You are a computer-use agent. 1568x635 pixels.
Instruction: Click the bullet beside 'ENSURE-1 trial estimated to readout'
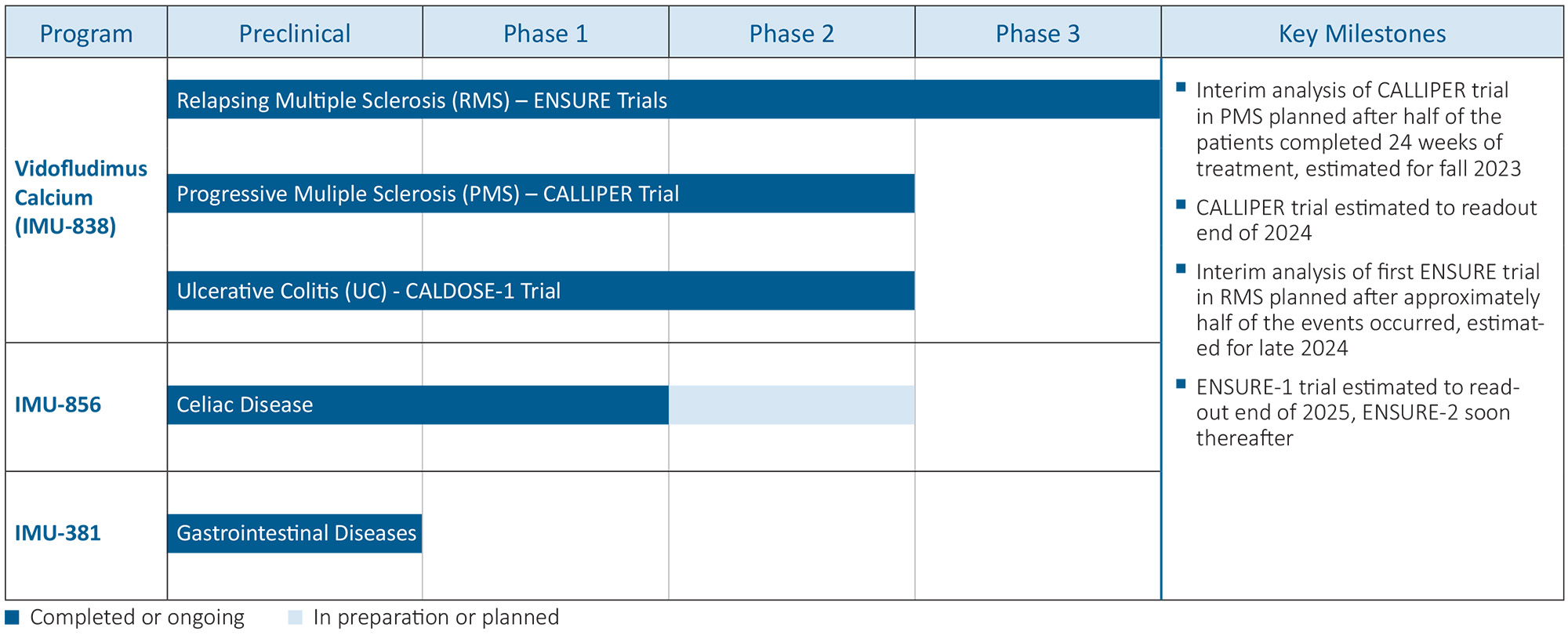click(x=1181, y=385)
